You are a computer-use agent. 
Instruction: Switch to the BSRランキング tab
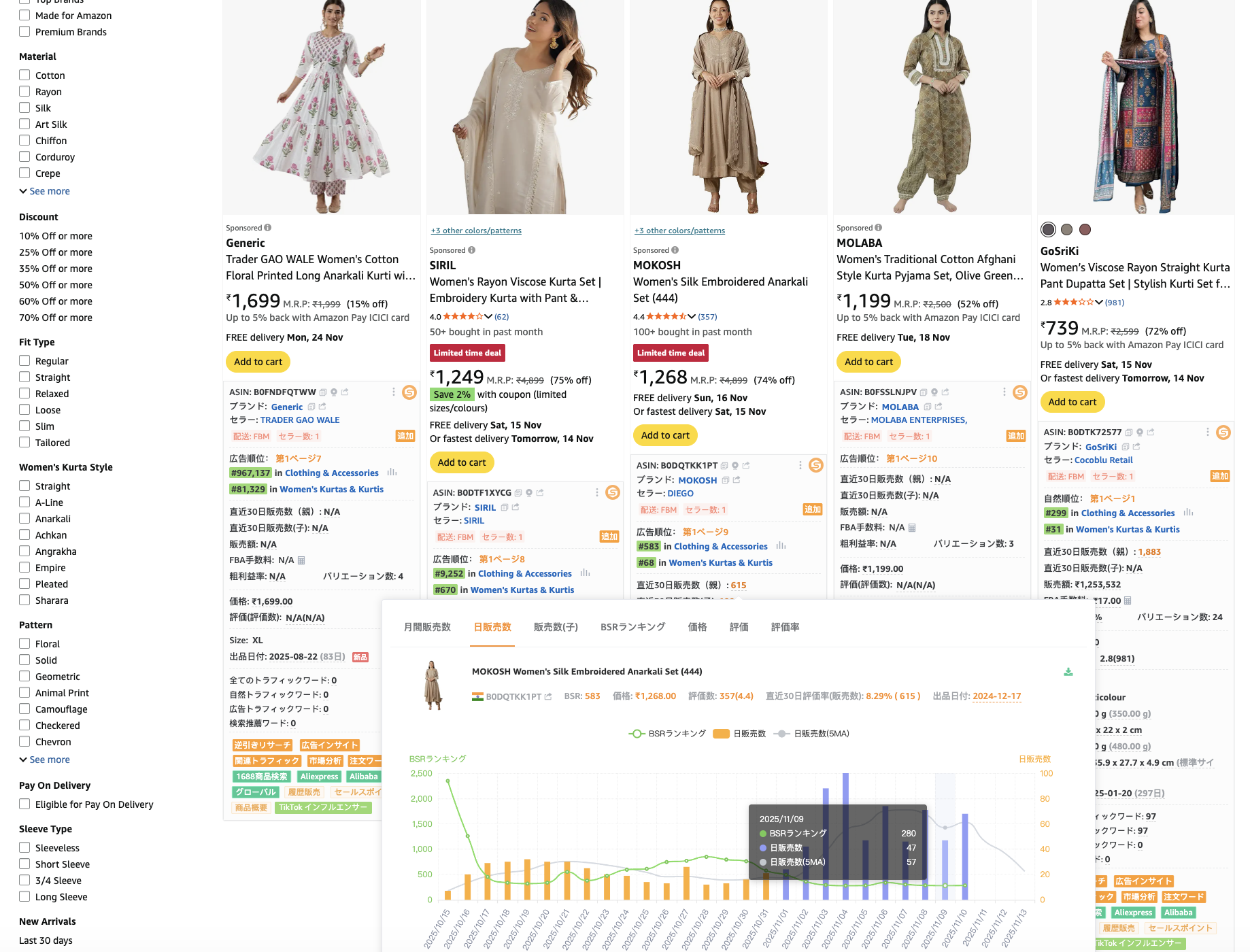pos(632,627)
